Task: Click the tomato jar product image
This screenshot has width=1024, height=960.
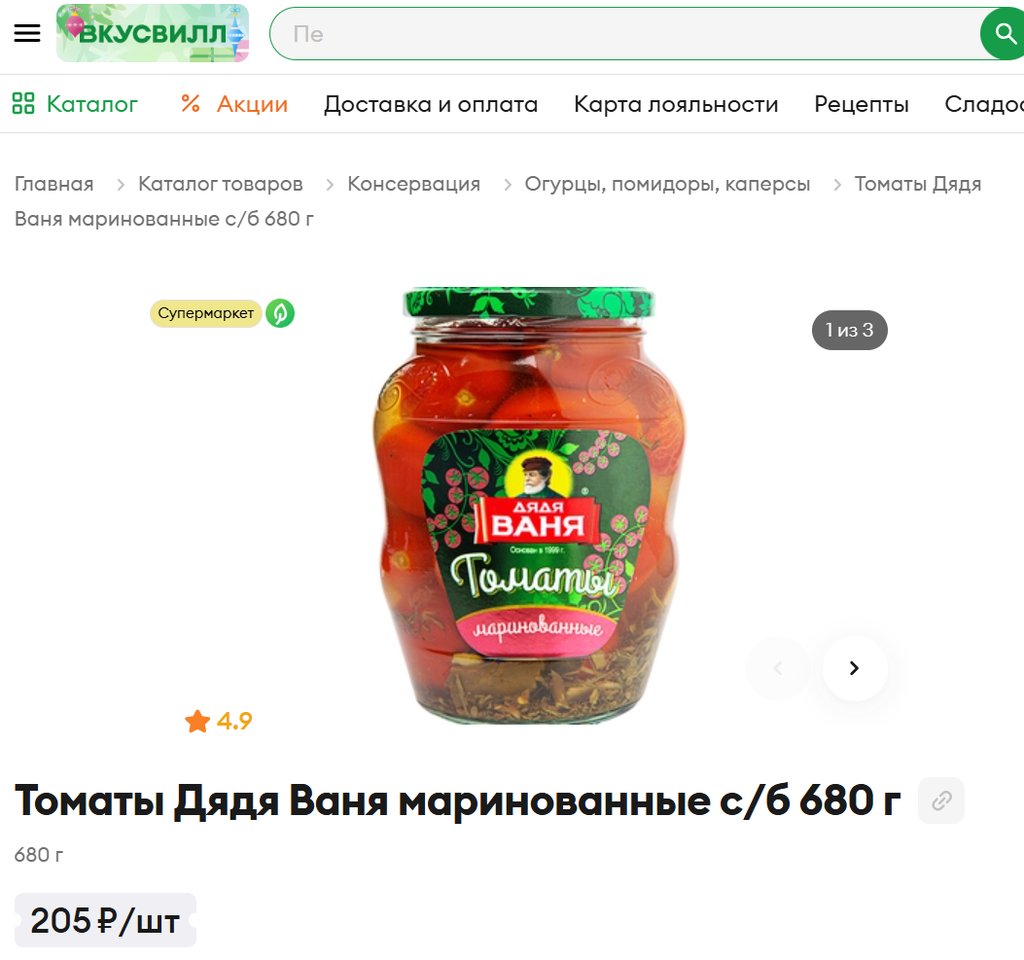Action: click(529, 505)
